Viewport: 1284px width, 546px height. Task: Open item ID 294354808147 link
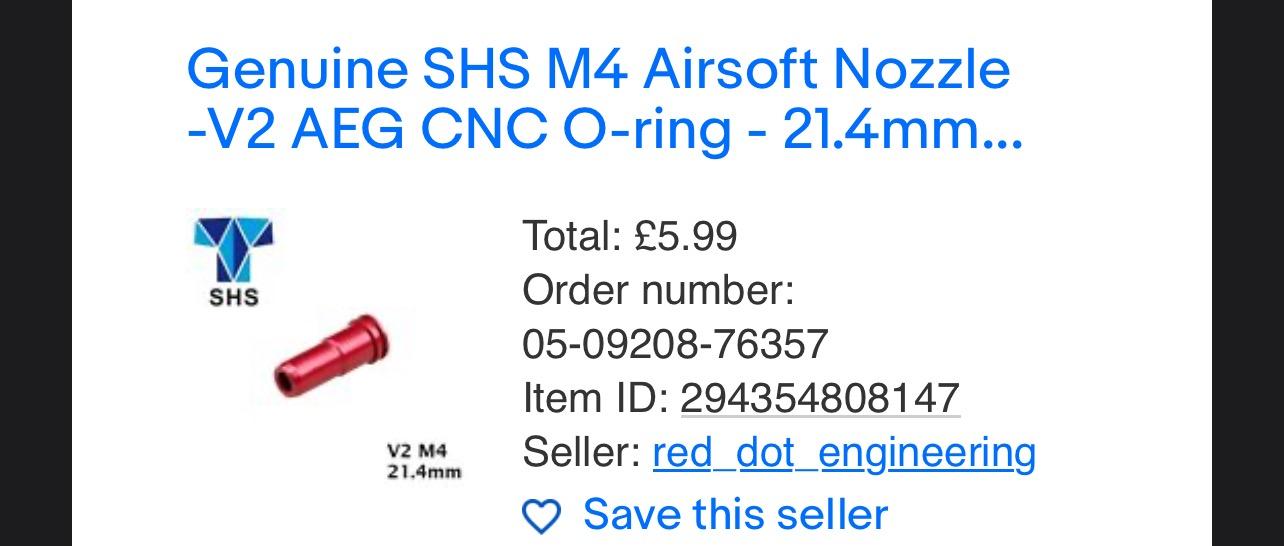820,399
